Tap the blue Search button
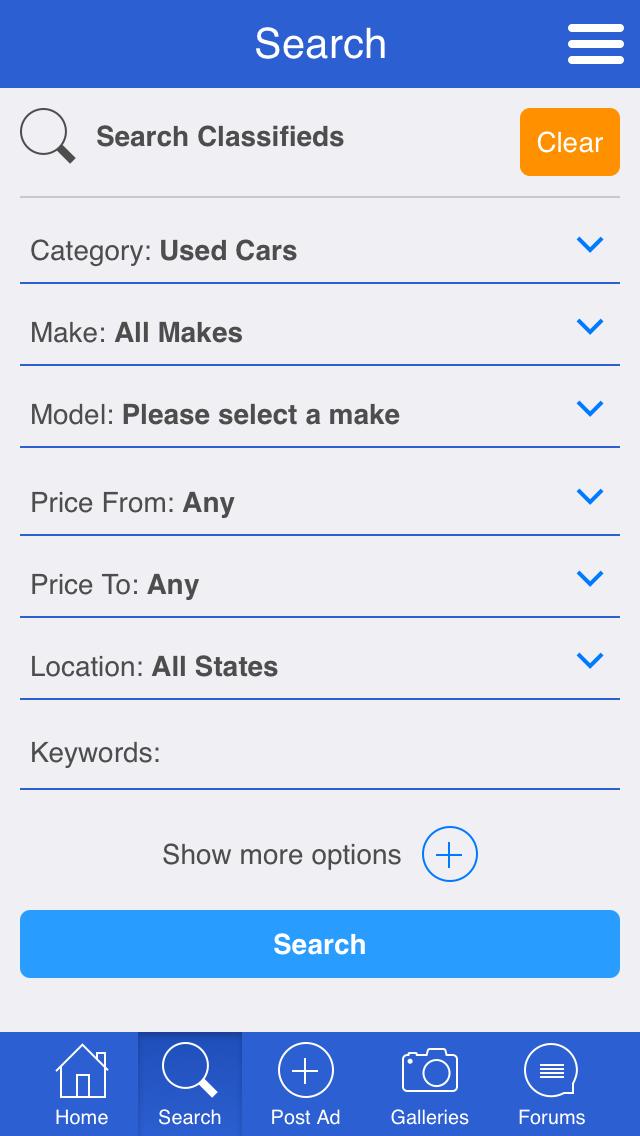Viewport: 640px width, 1136px height. 320,944
